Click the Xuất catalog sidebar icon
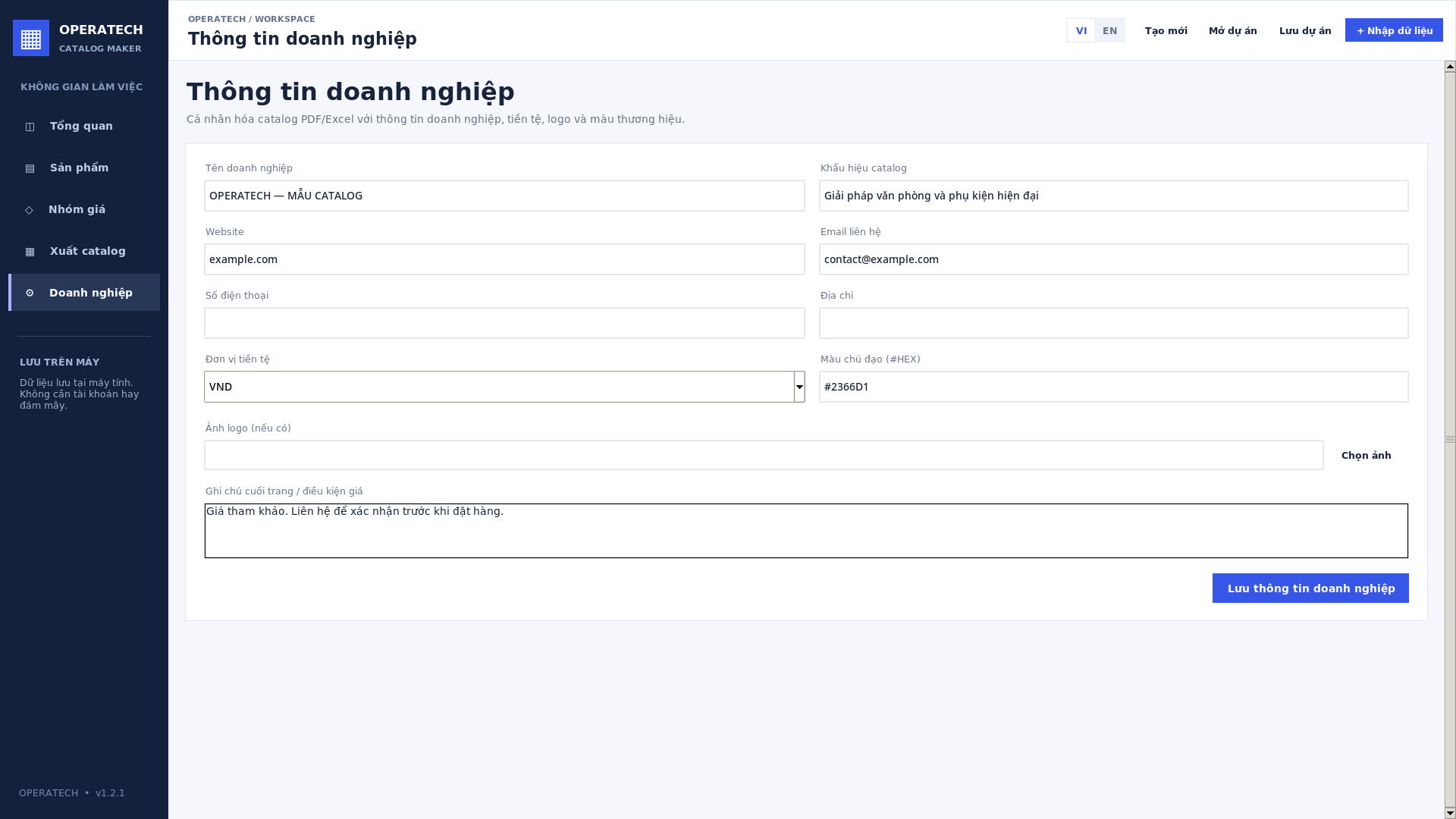 point(30,252)
